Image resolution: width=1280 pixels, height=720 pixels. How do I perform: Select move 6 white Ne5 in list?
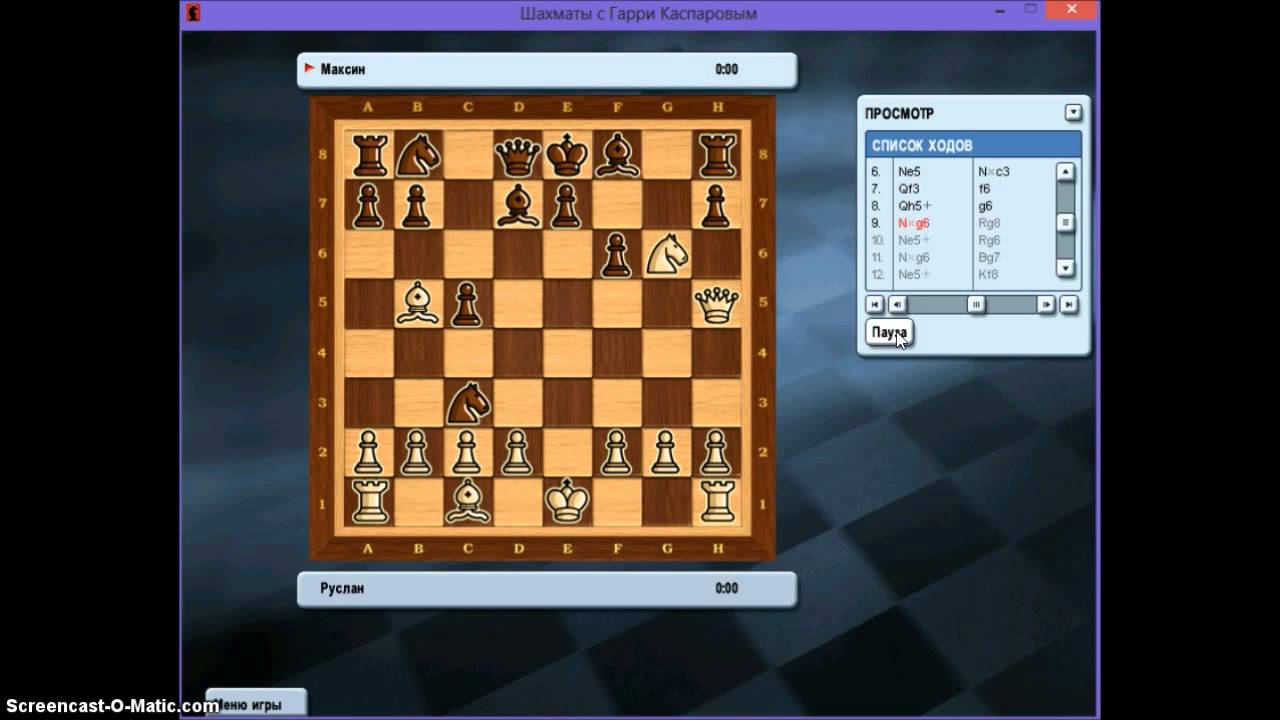909,172
